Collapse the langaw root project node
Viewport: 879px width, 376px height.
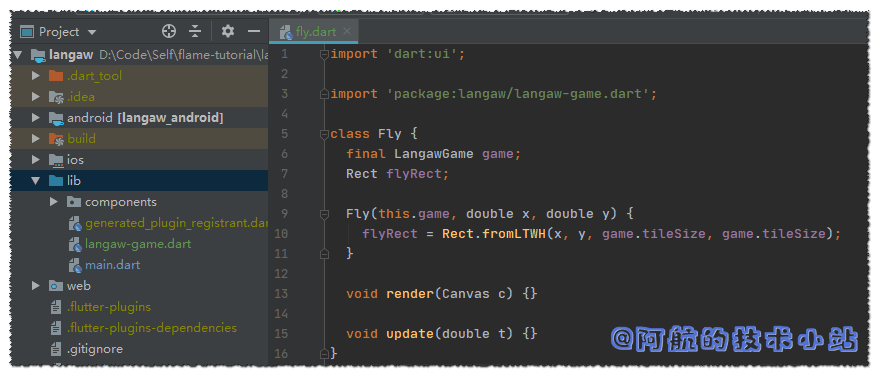tap(18, 55)
